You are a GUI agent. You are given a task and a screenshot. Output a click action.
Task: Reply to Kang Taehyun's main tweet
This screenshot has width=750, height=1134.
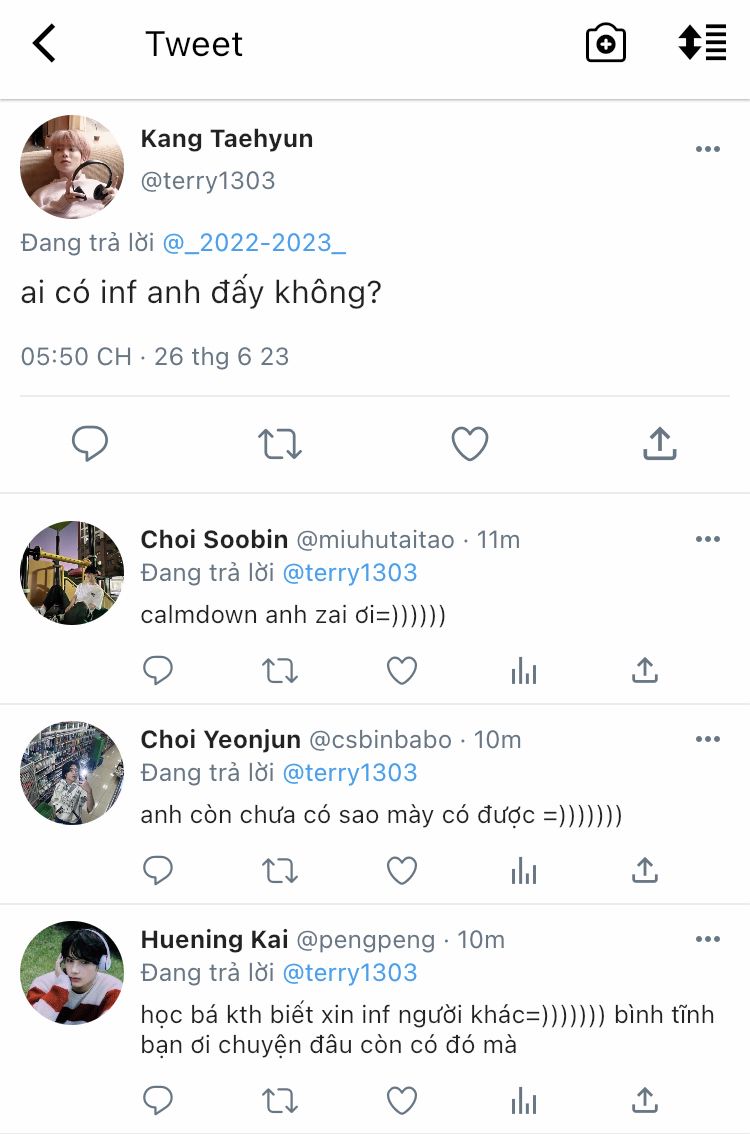90,444
